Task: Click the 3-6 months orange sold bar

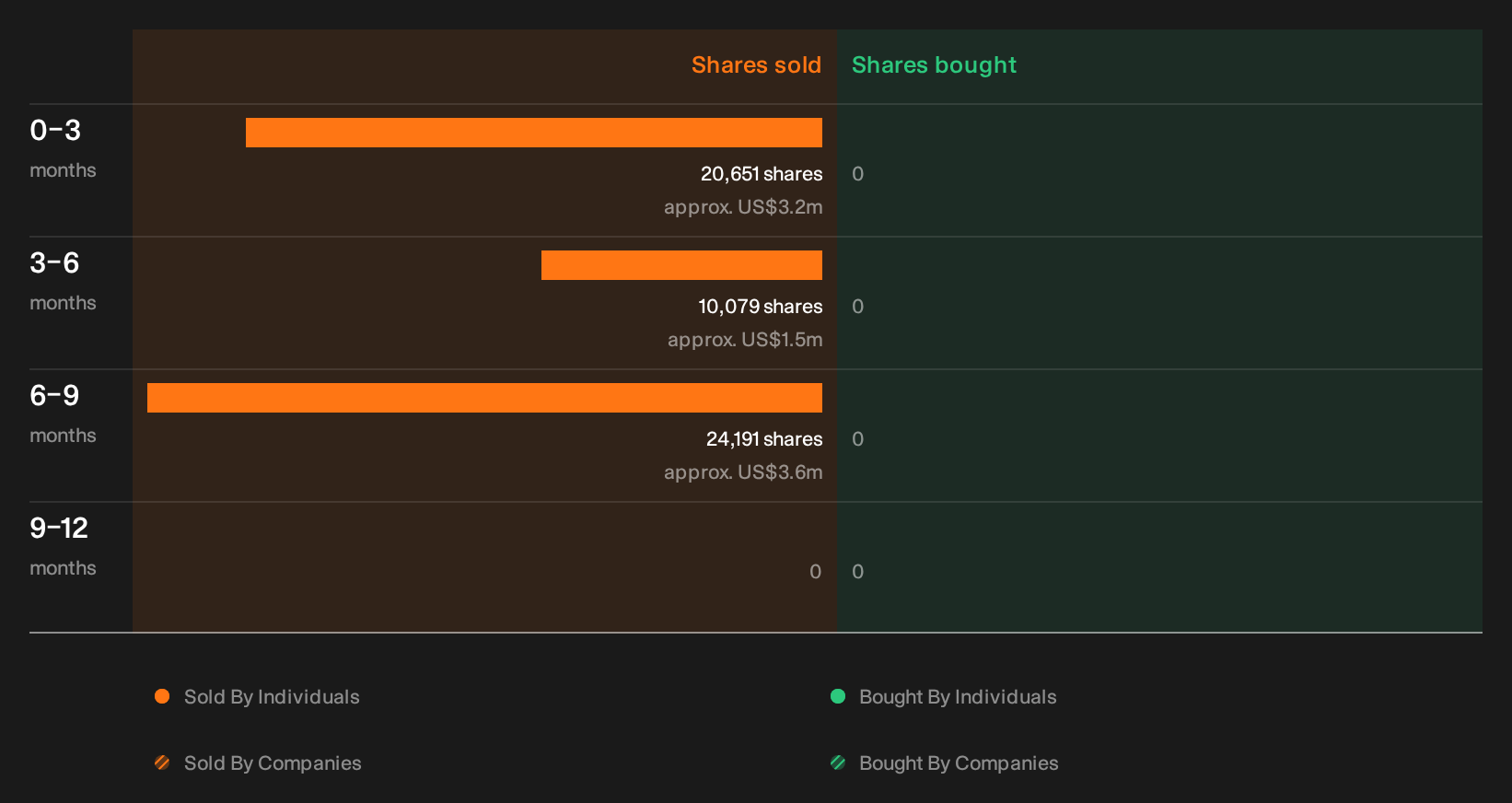Action: (681, 265)
